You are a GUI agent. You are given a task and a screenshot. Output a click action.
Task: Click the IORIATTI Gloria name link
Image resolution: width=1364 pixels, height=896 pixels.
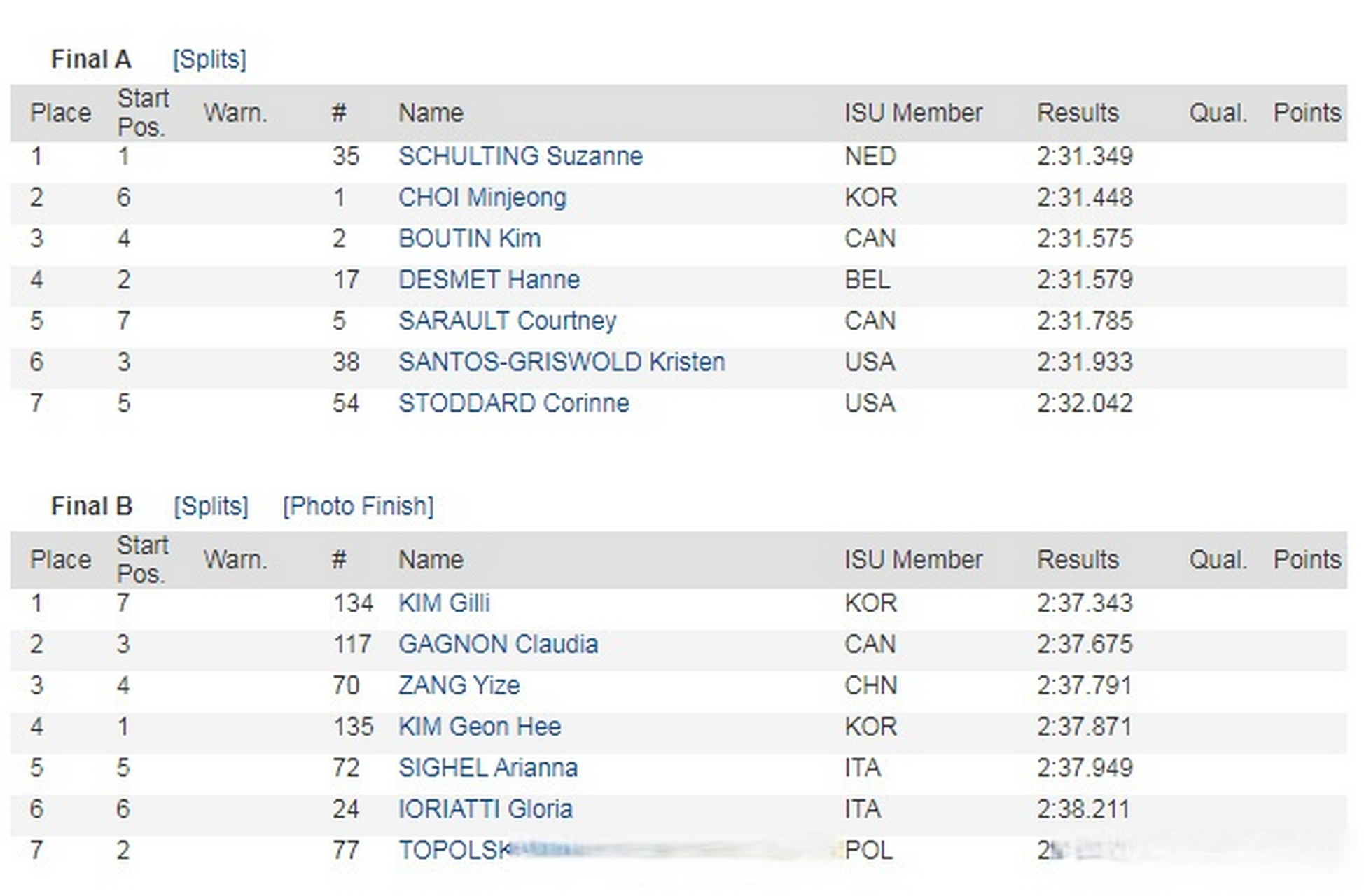(x=485, y=809)
